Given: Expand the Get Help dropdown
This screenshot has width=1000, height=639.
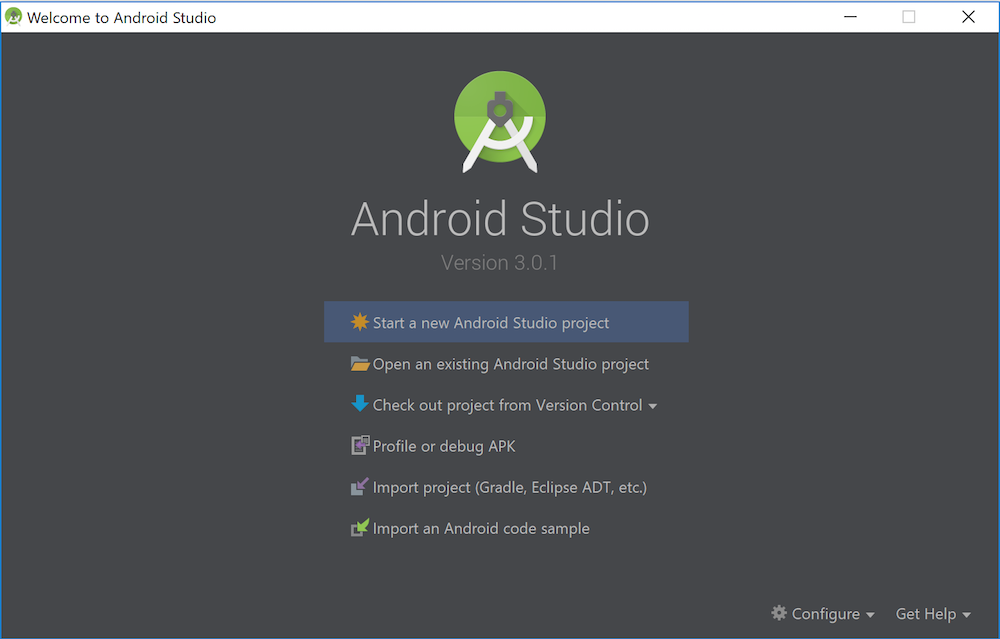Looking at the screenshot, I should tap(932, 613).
